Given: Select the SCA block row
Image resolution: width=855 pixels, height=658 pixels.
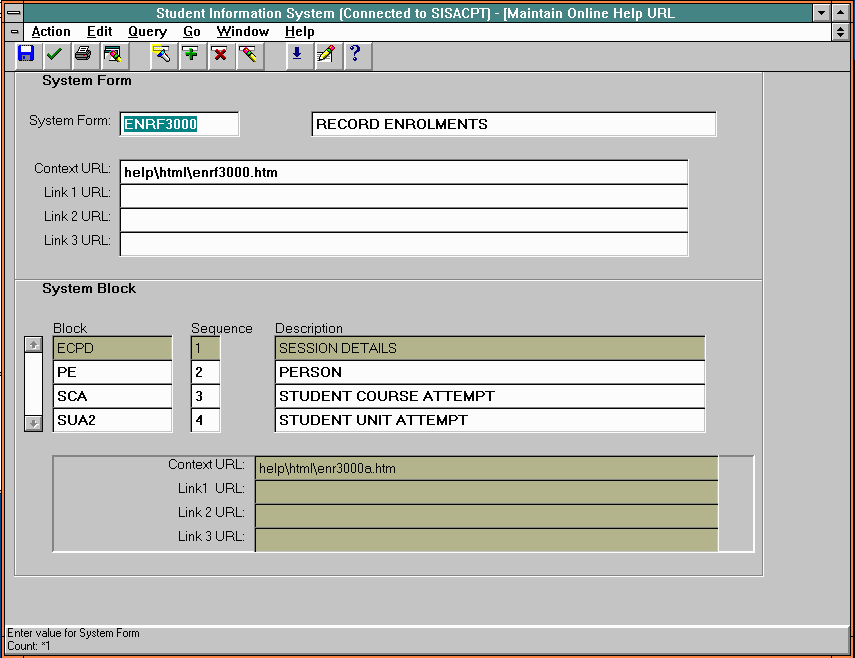Looking at the screenshot, I should click(x=112, y=396).
